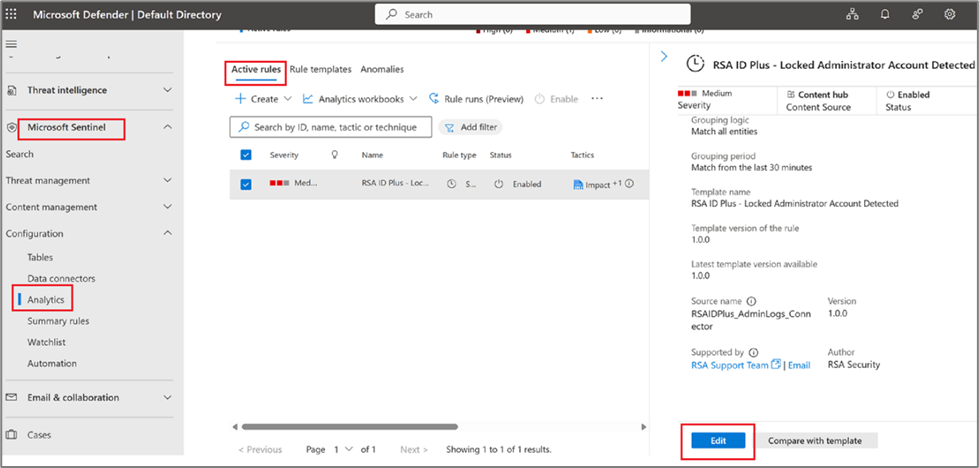Viewport: 979px width, 468px height.
Task: Click the hamburger navigation menu icon
Action: 12,45
